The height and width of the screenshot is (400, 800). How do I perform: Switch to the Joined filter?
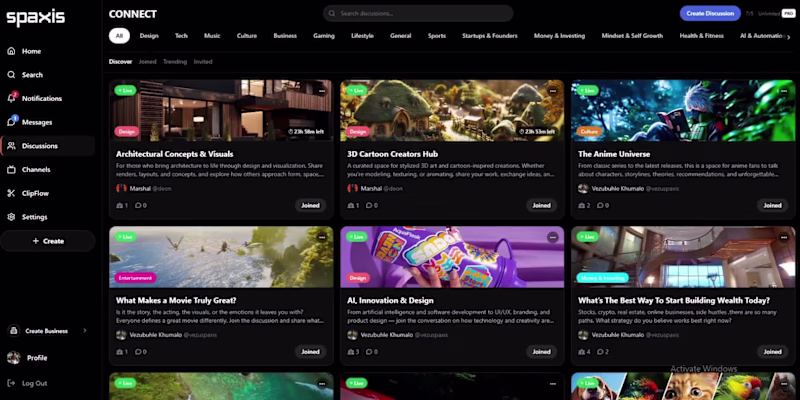point(147,62)
